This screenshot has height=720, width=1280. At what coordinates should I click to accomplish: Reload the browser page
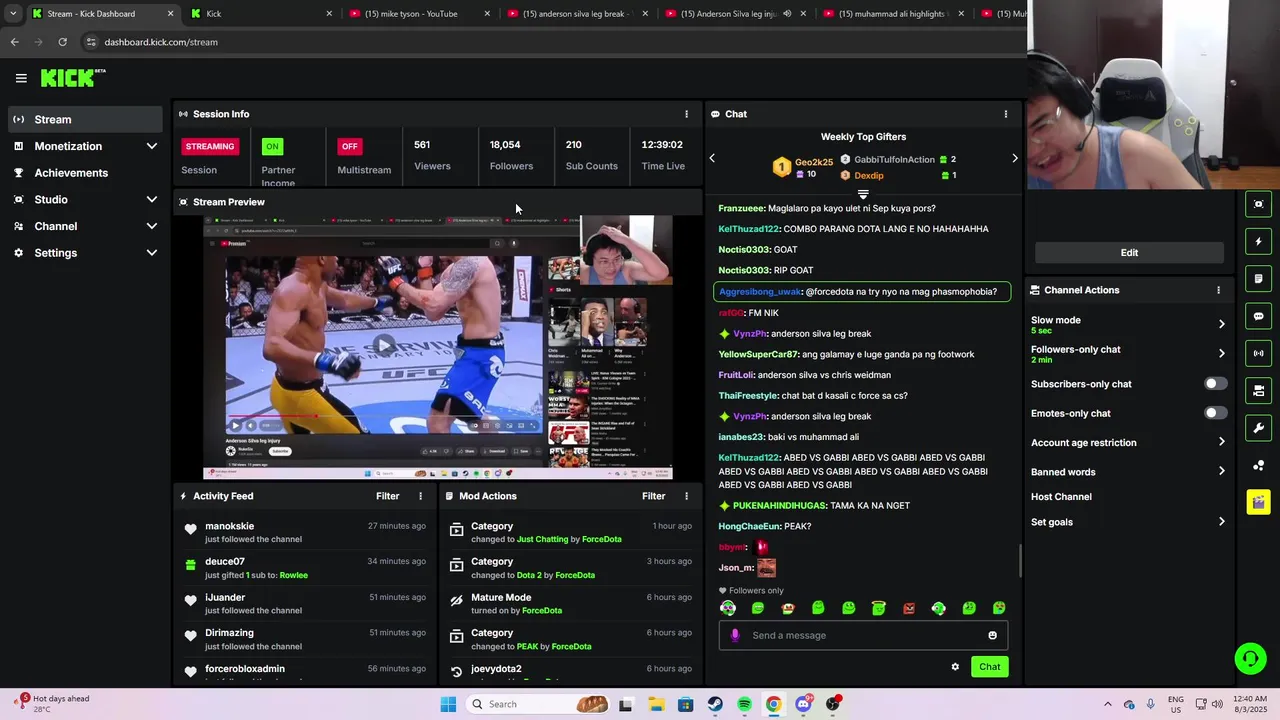[62, 42]
